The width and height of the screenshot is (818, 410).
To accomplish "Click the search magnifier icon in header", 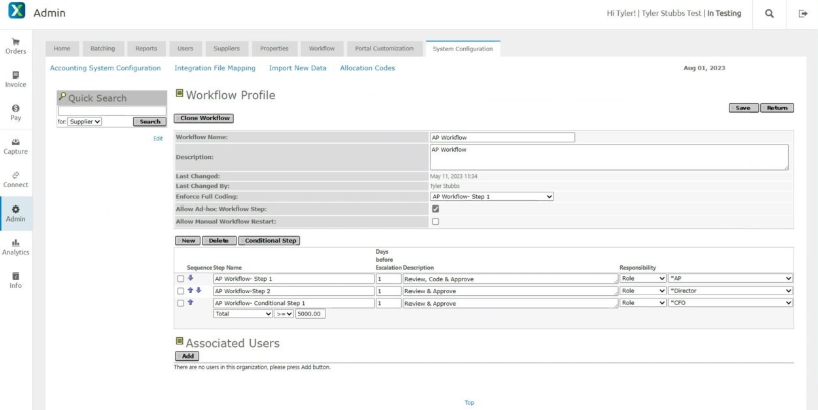I will (768, 13).
